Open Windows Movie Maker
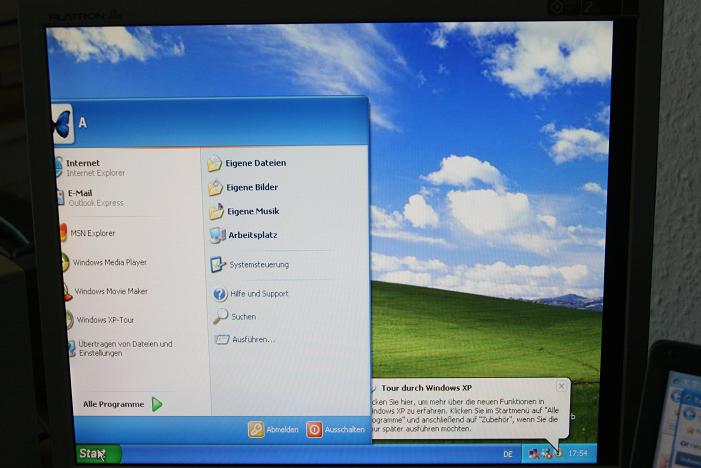This screenshot has height=468, width=701. pyautogui.click(x=106, y=291)
